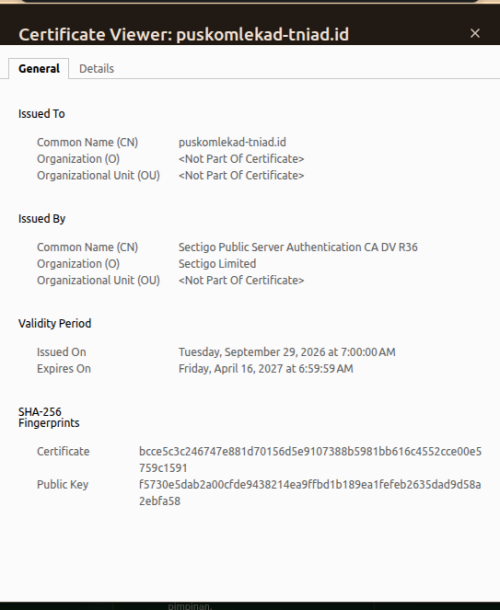Image resolution: width=500 pixels, height=610 pixels.
Task: Click the September 29, 2026 issued date
Action: pyautogui.click(x=287, y=352)
